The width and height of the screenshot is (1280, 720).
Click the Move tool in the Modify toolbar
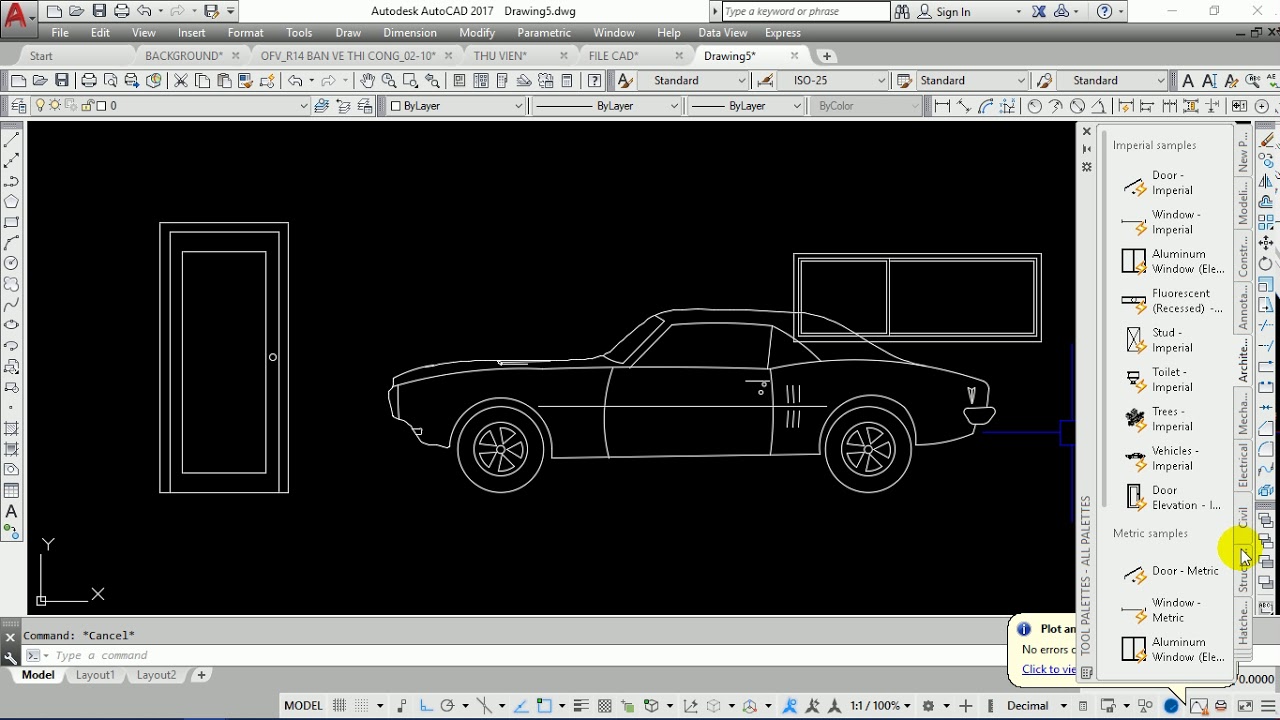1267,243
